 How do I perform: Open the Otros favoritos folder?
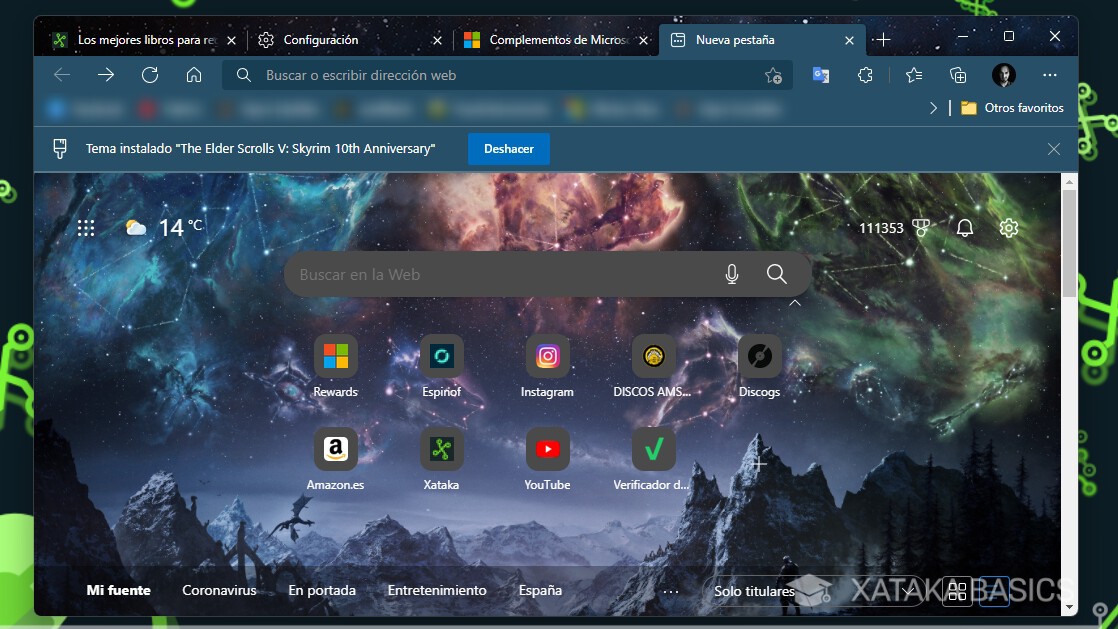(1012, 108)
